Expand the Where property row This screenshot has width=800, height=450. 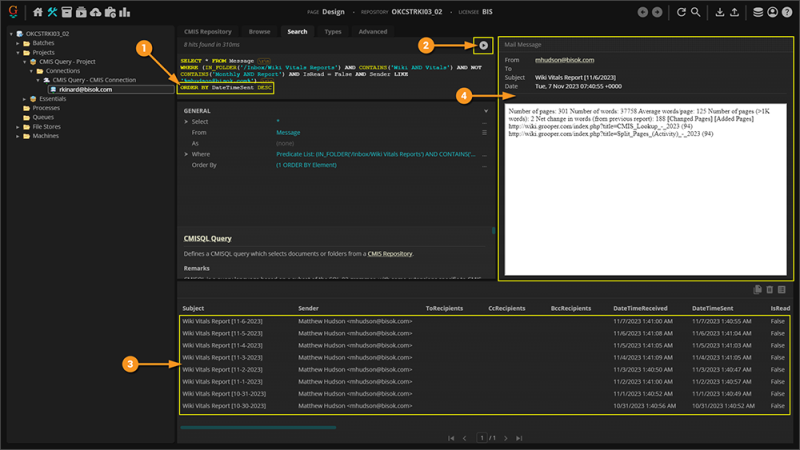(186, 154)
